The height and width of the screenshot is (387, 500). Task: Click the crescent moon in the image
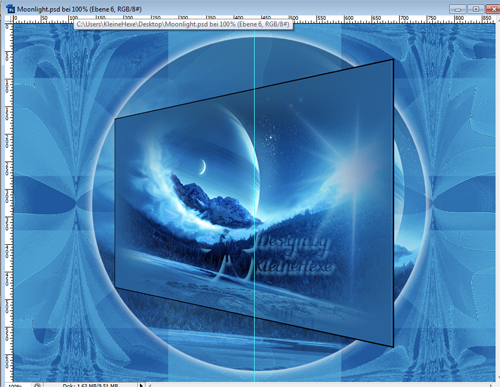tap(202, 166)
